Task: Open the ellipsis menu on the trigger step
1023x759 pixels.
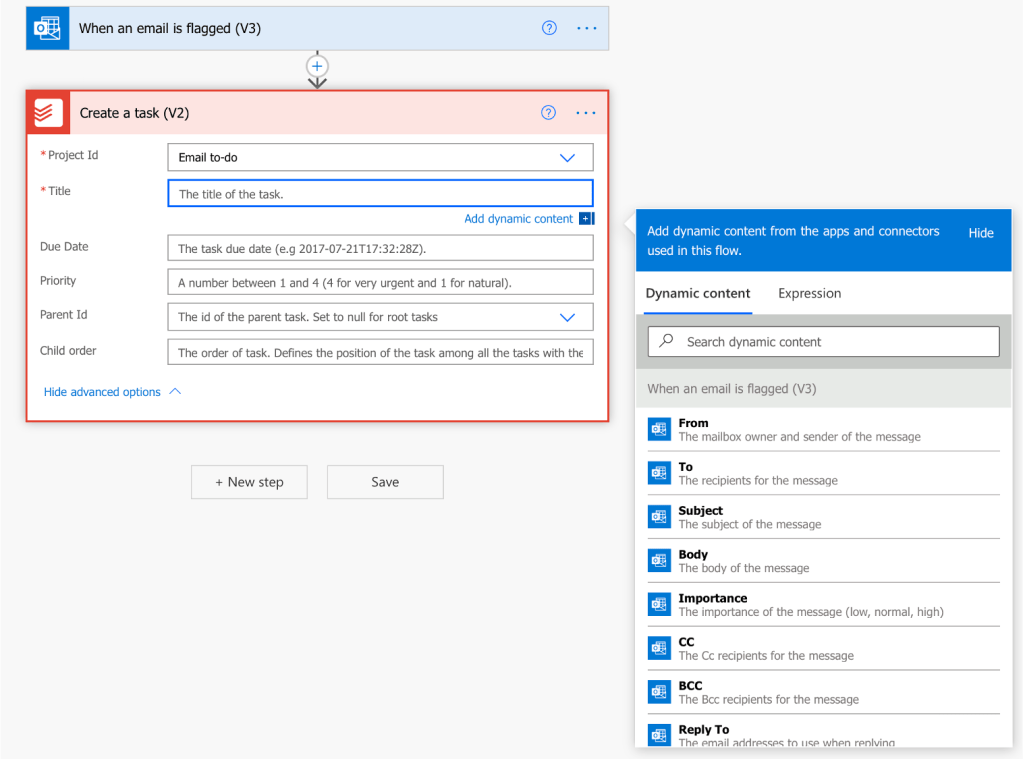Action: click(585, 28)
